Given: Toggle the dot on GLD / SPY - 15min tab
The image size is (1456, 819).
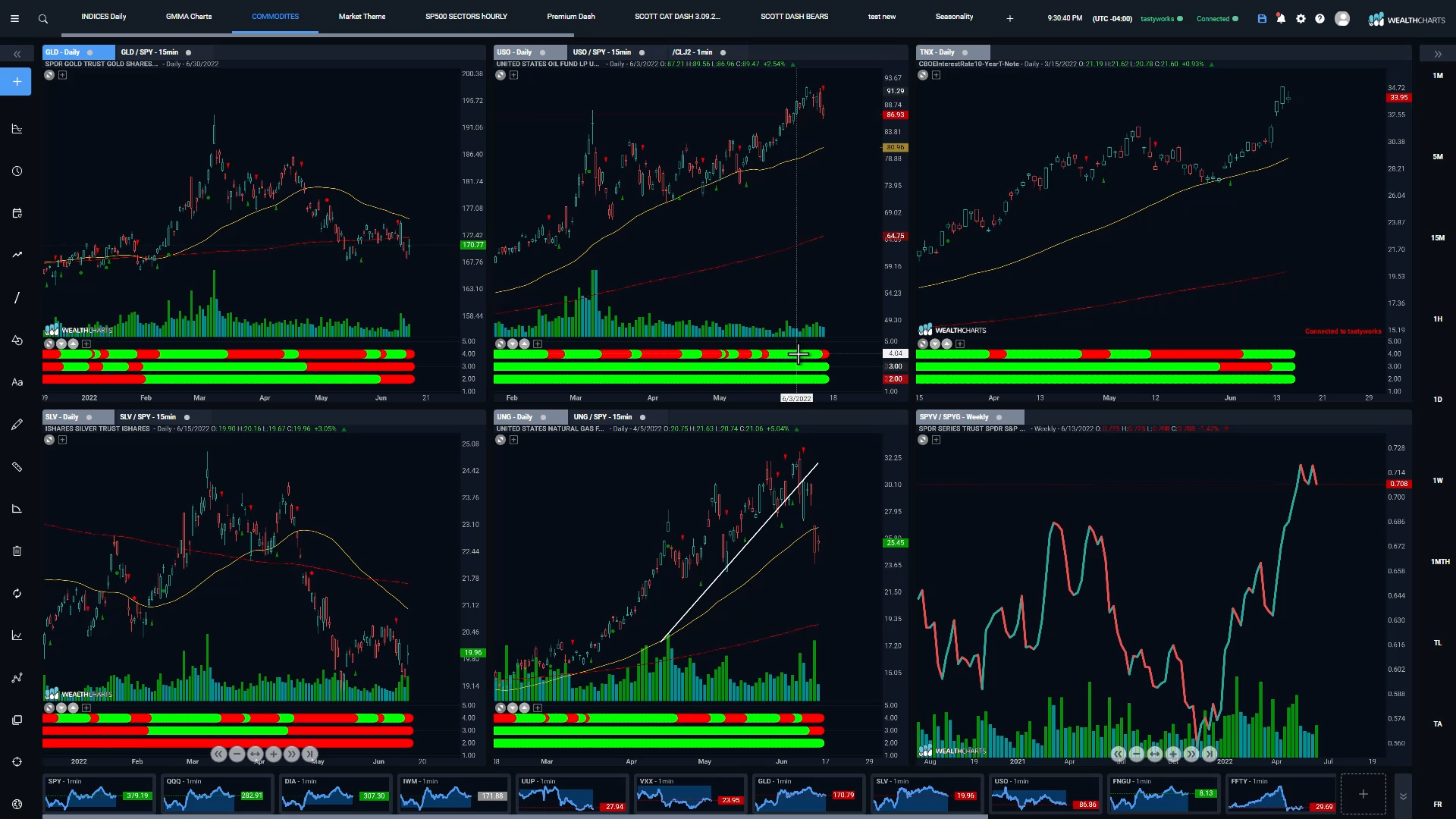Looking at the screenshot, I should click(188, 52).
